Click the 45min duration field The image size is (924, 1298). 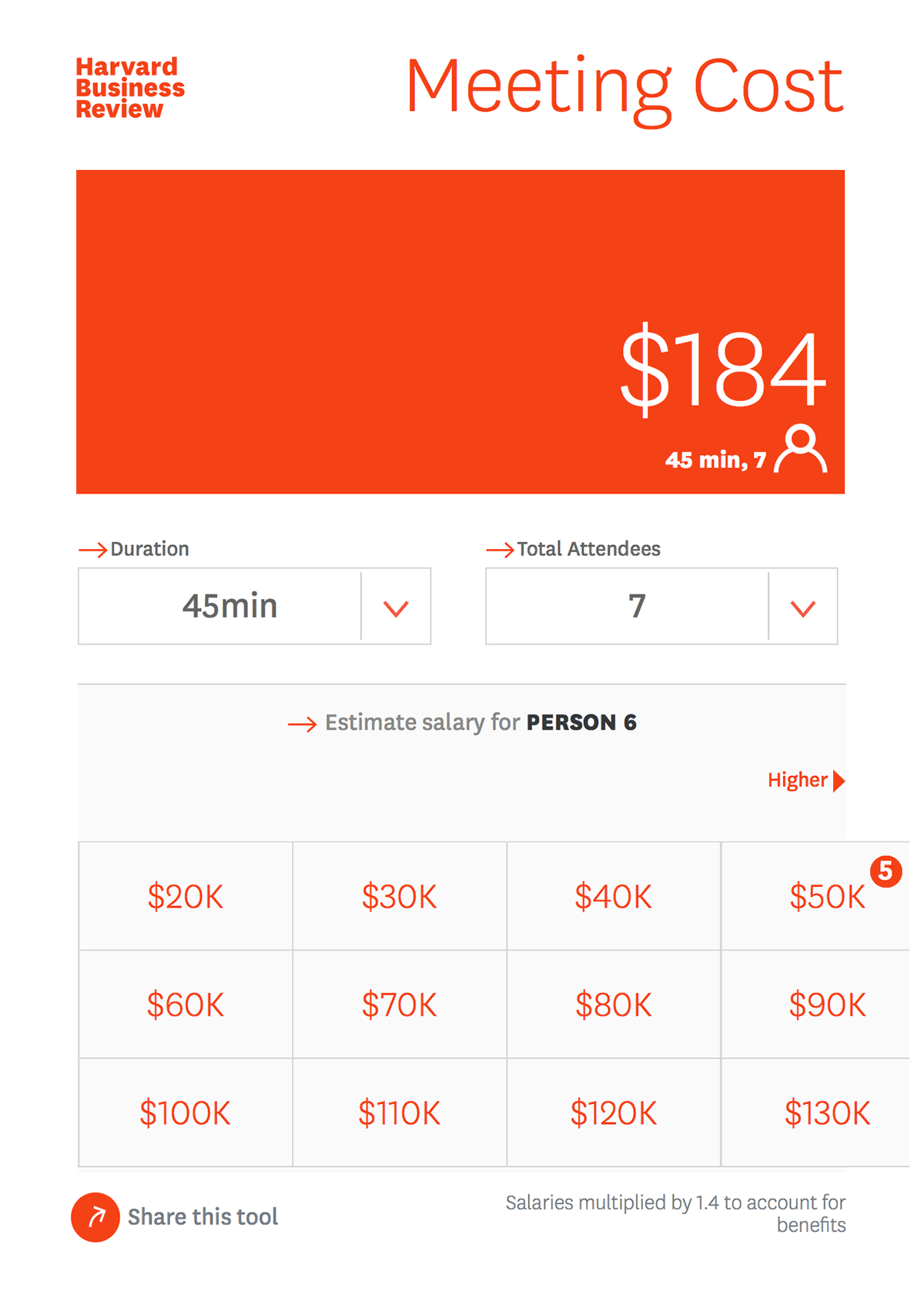click(219, 607)
